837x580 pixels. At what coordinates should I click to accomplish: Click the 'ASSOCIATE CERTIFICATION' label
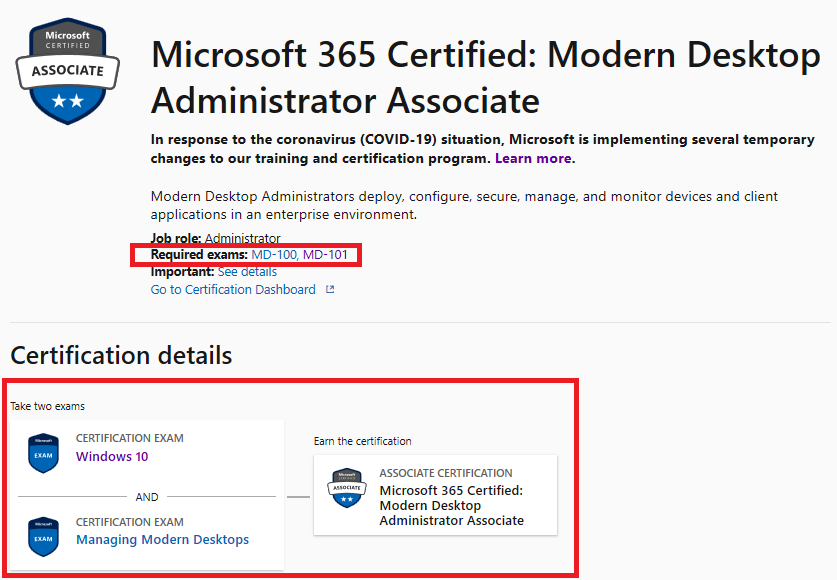[446, 473]
